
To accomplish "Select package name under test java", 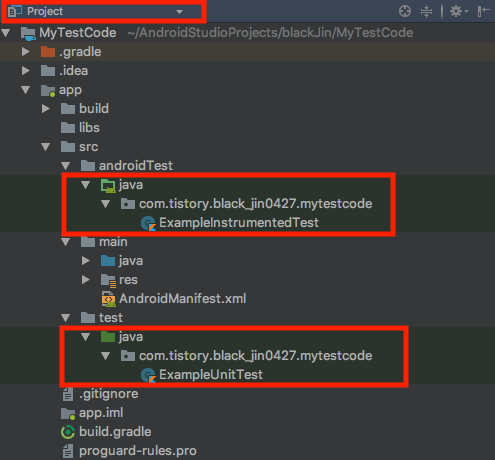I will tap(255, 356).
